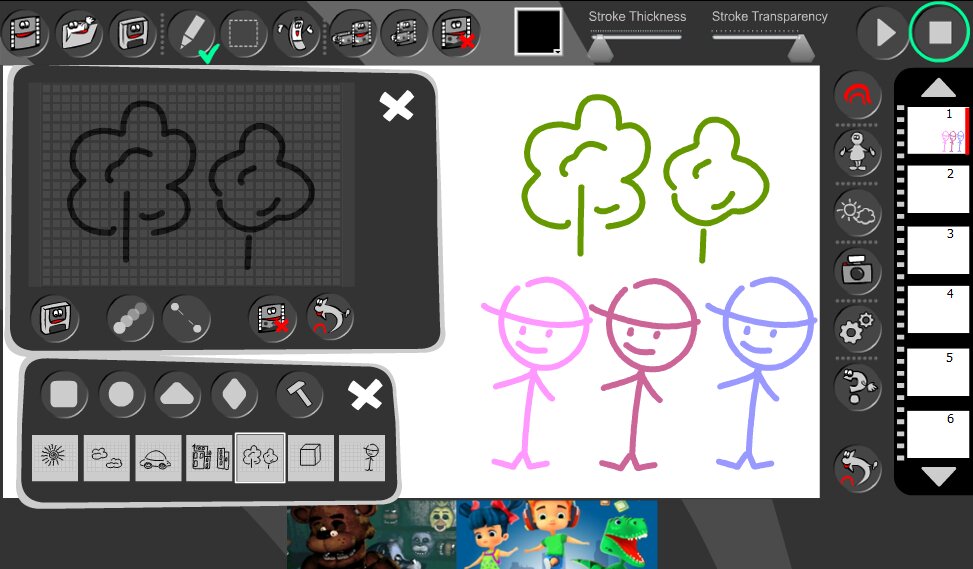This screenshot has width=973, height=569.
Task: Choose the dashed rectangle selection tool
Action: pos(241,33)
